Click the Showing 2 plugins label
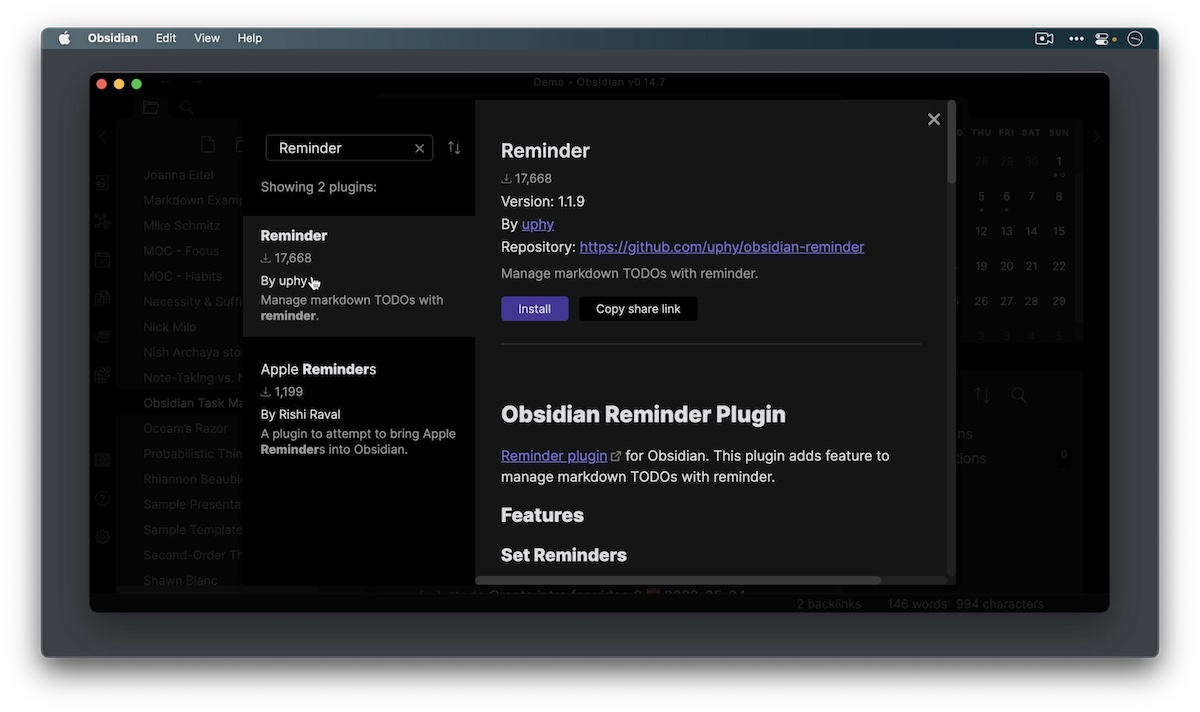This screenshot has width=1200, height=712. 319,187
